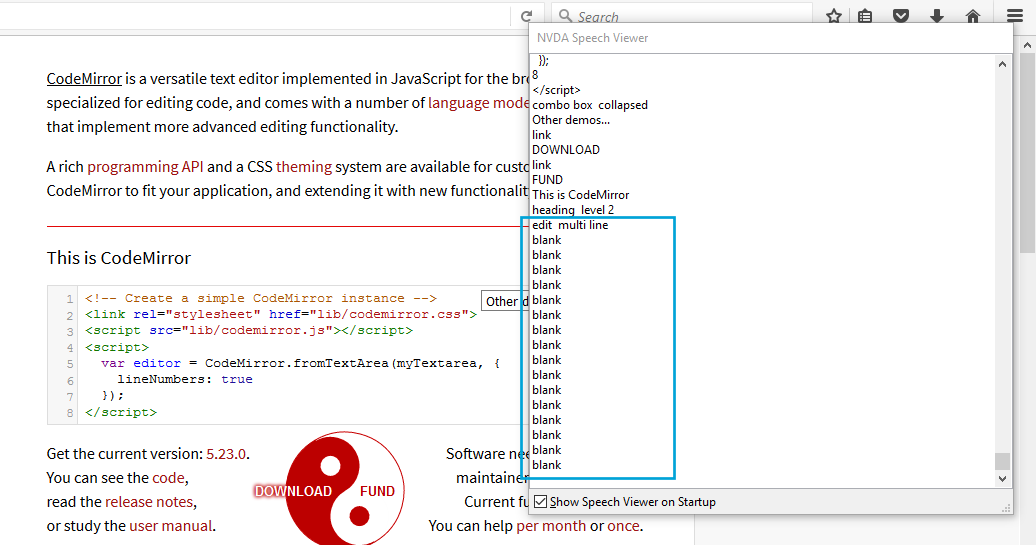This screenshot has height=545, width=1036.
Task: Click the Speech Viewer scroll up arrow
Action: 1002,64
